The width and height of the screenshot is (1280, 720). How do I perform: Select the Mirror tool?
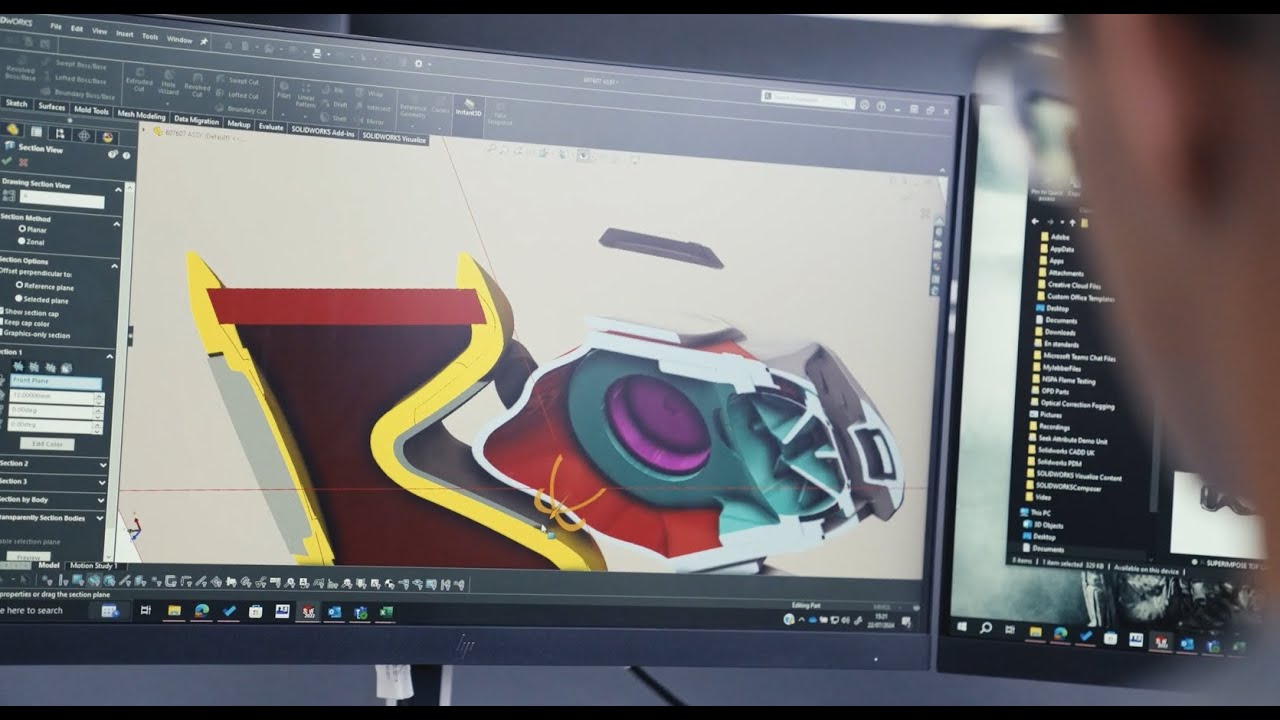click(369, 121)
